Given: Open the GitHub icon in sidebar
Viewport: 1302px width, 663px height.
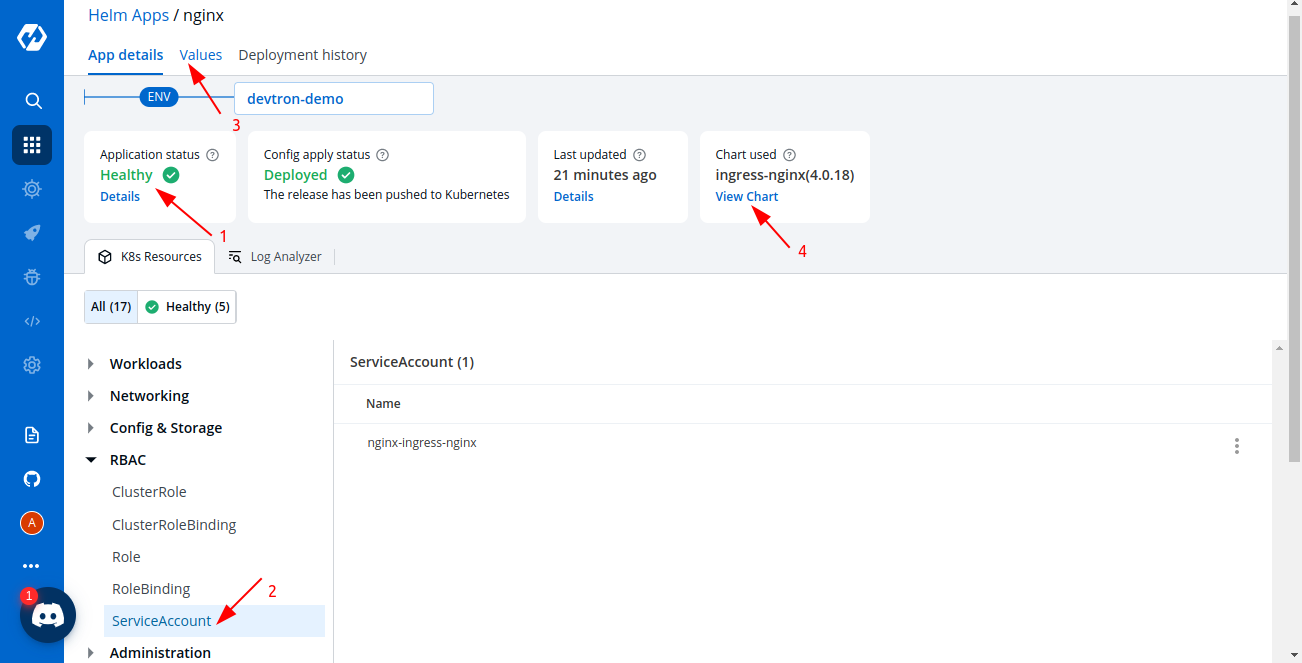Looking at the screenshot, I should [32, 479].
